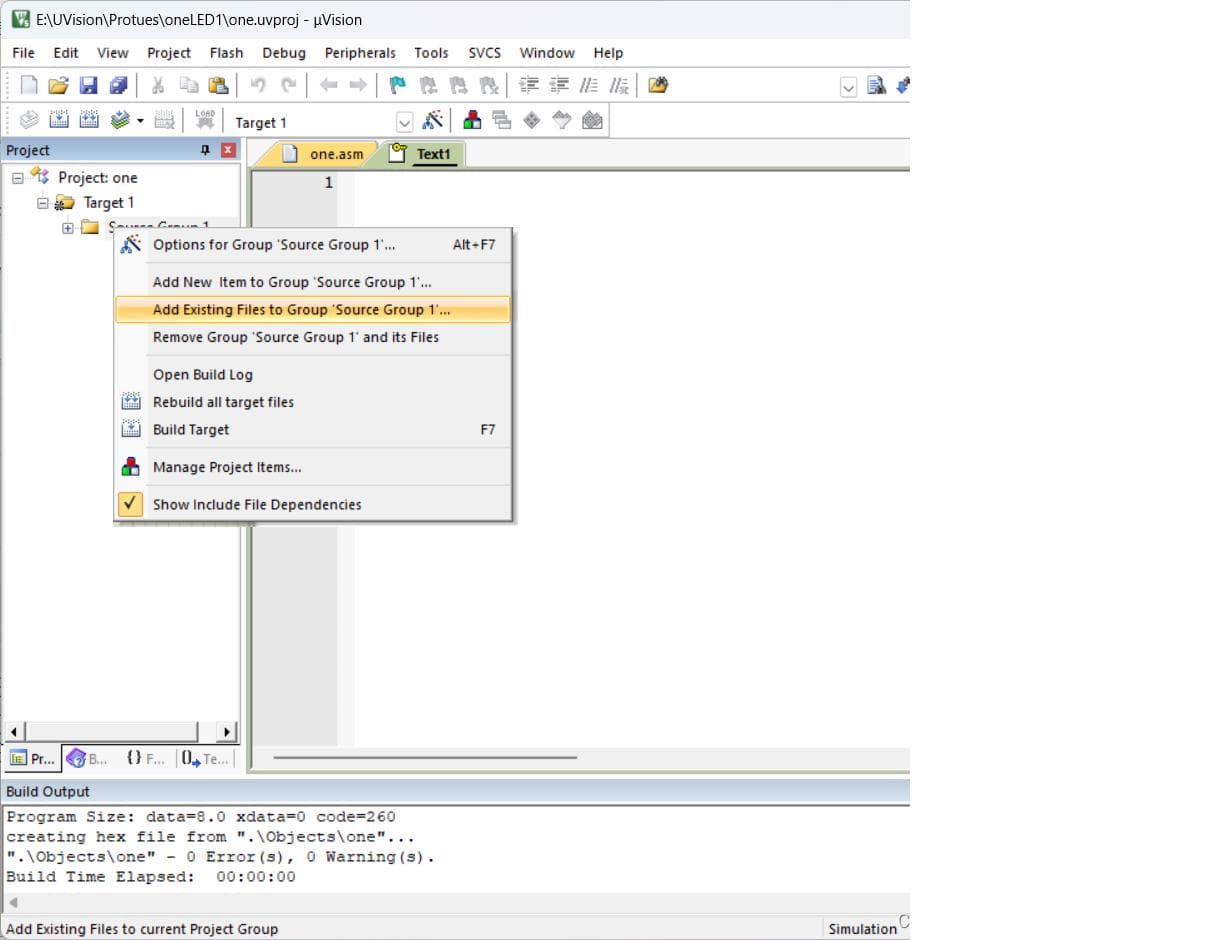Click the Build target toolbar icon
The height and width of the screenshot is (940, 1206).
59,121
